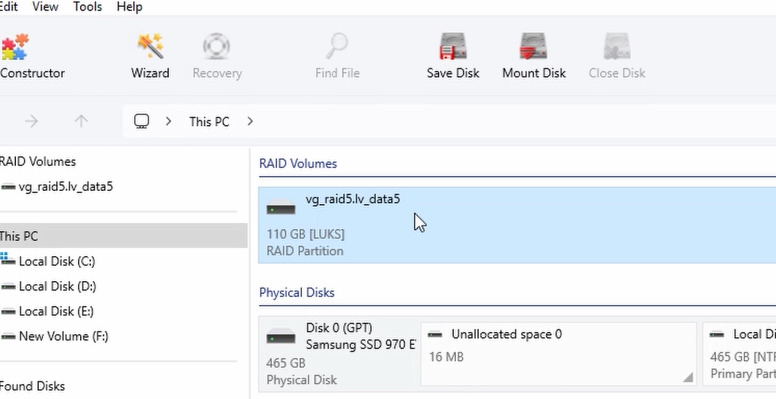This screenshot has height=399, width=776.
Task: Click This PC in the address bar
Action: click(x=209, y=122)
